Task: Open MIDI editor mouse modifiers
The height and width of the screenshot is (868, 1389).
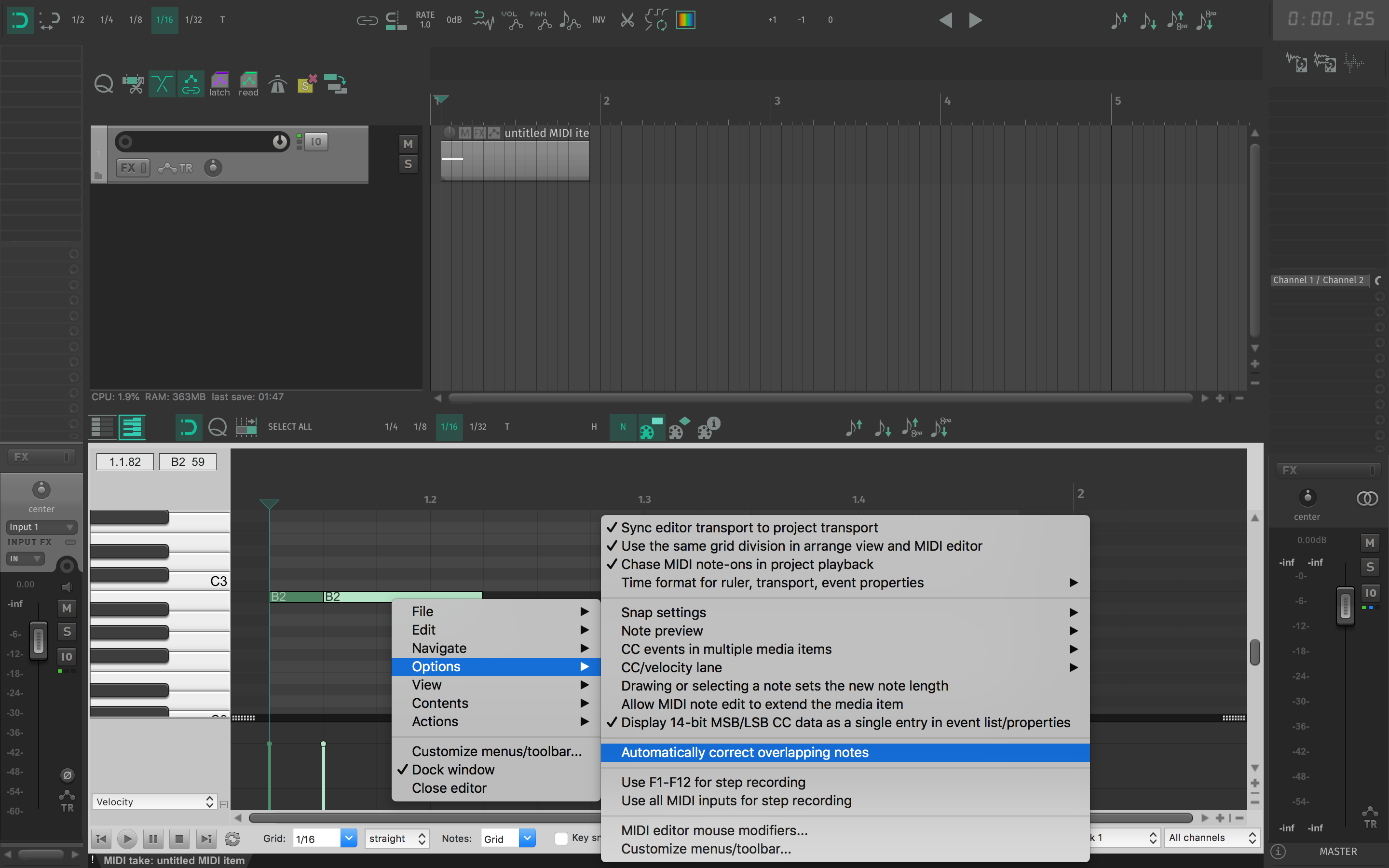Action: [845, 831]
